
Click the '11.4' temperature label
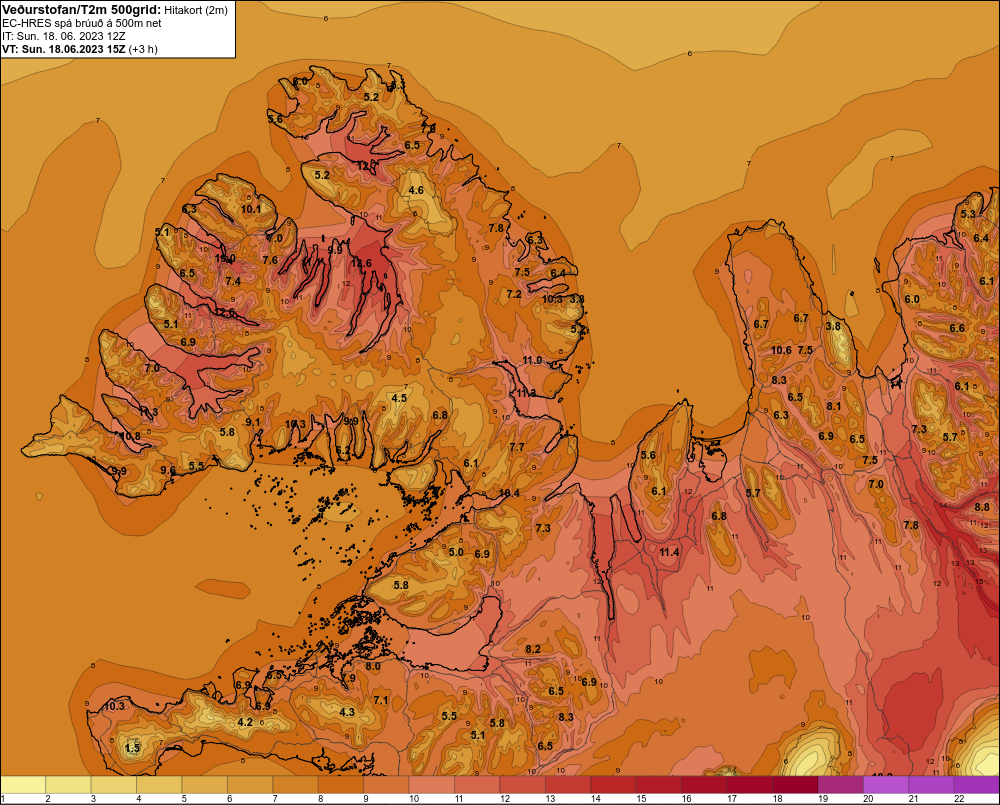pyautogui.click(x=669, y=552)
